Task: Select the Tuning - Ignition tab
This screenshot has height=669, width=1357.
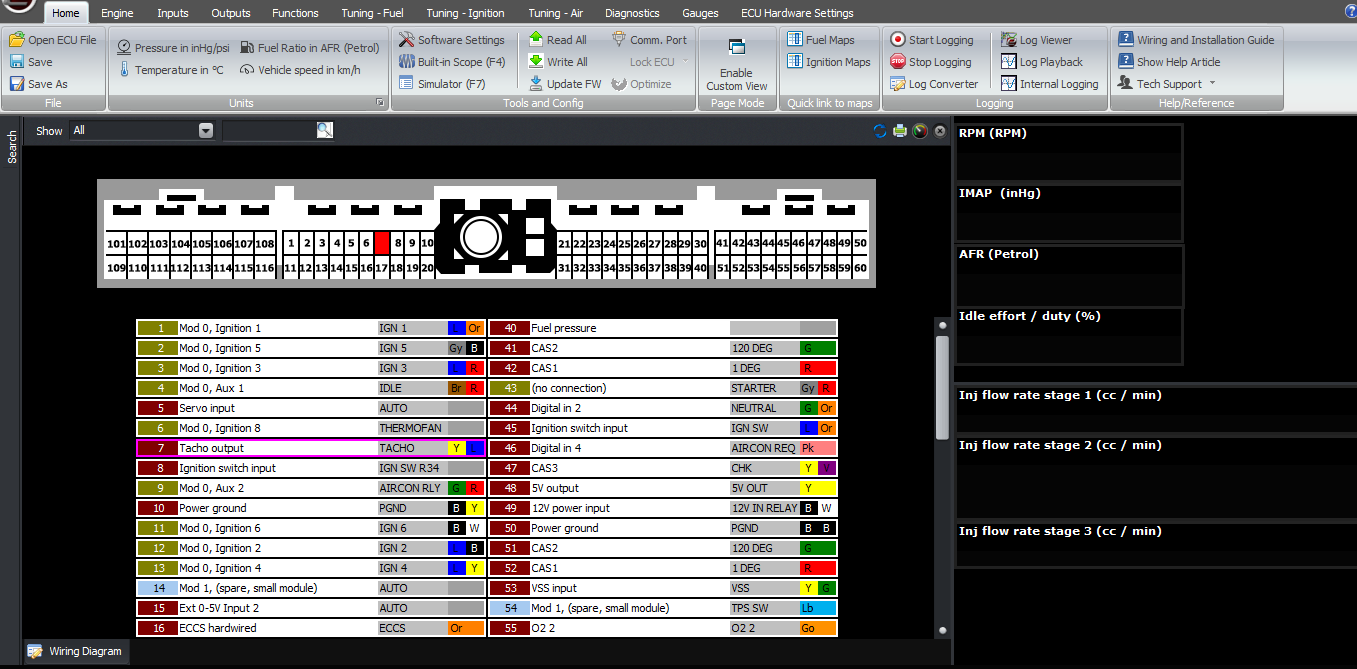Action: (x=465, y=13)
